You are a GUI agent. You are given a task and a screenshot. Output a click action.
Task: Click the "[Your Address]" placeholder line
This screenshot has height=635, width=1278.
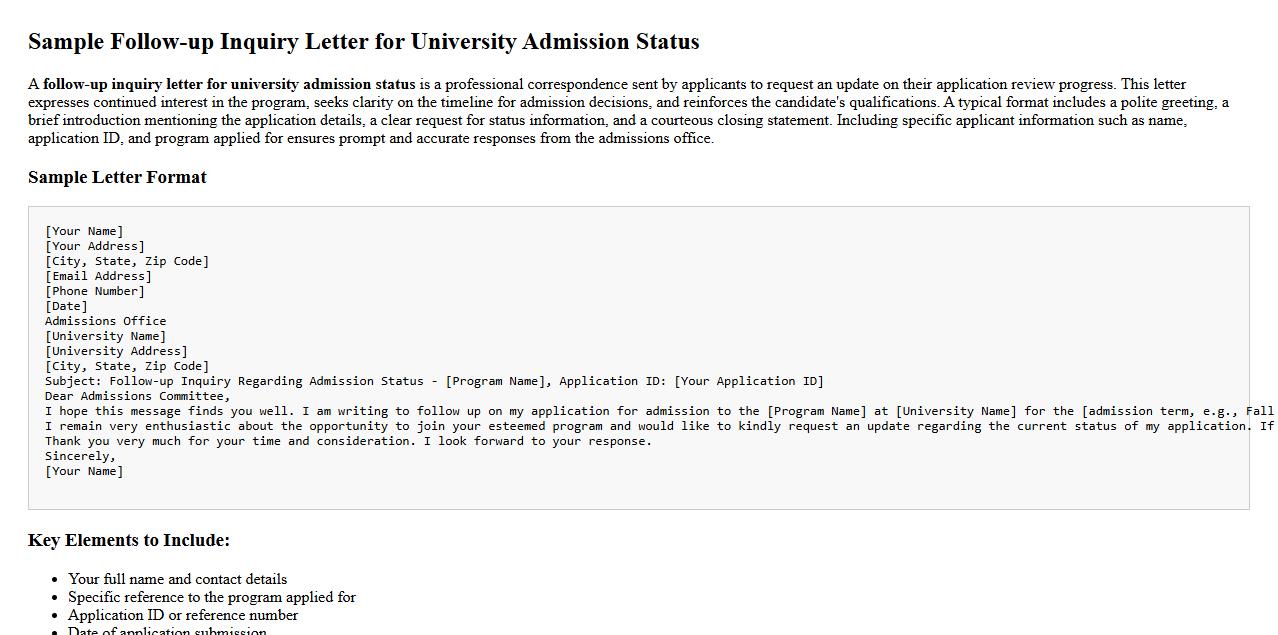click(95, 246)
